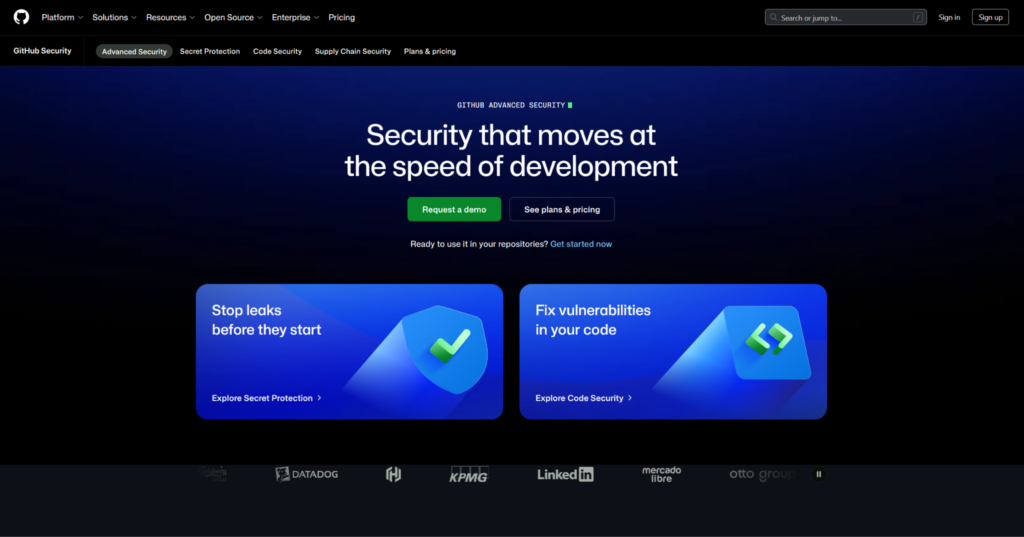This screenshot has height=537, width=1024.
Task: Click the Mercado Libre logo
Action: (x=662, y=474)
